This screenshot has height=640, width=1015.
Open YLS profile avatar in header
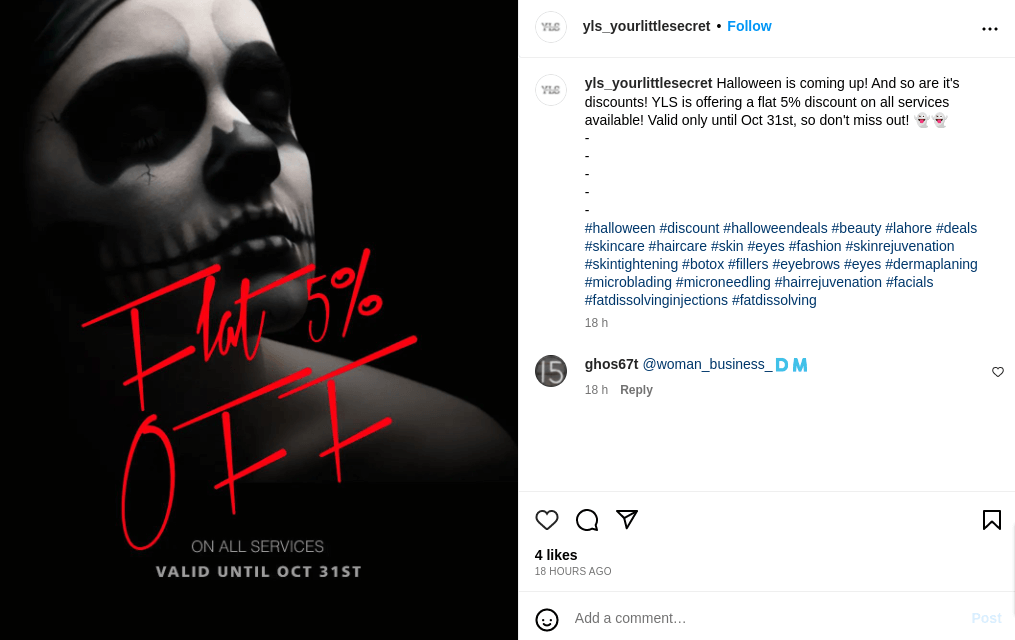(551, 27)
